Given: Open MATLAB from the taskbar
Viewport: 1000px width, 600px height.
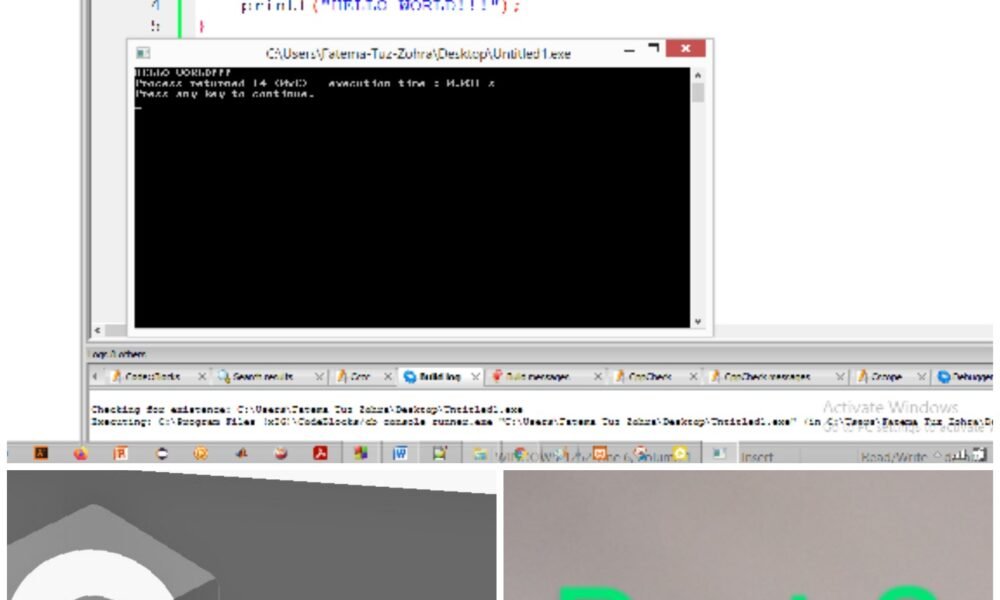Looking at the screenshot, I should [x=241, y=453].
